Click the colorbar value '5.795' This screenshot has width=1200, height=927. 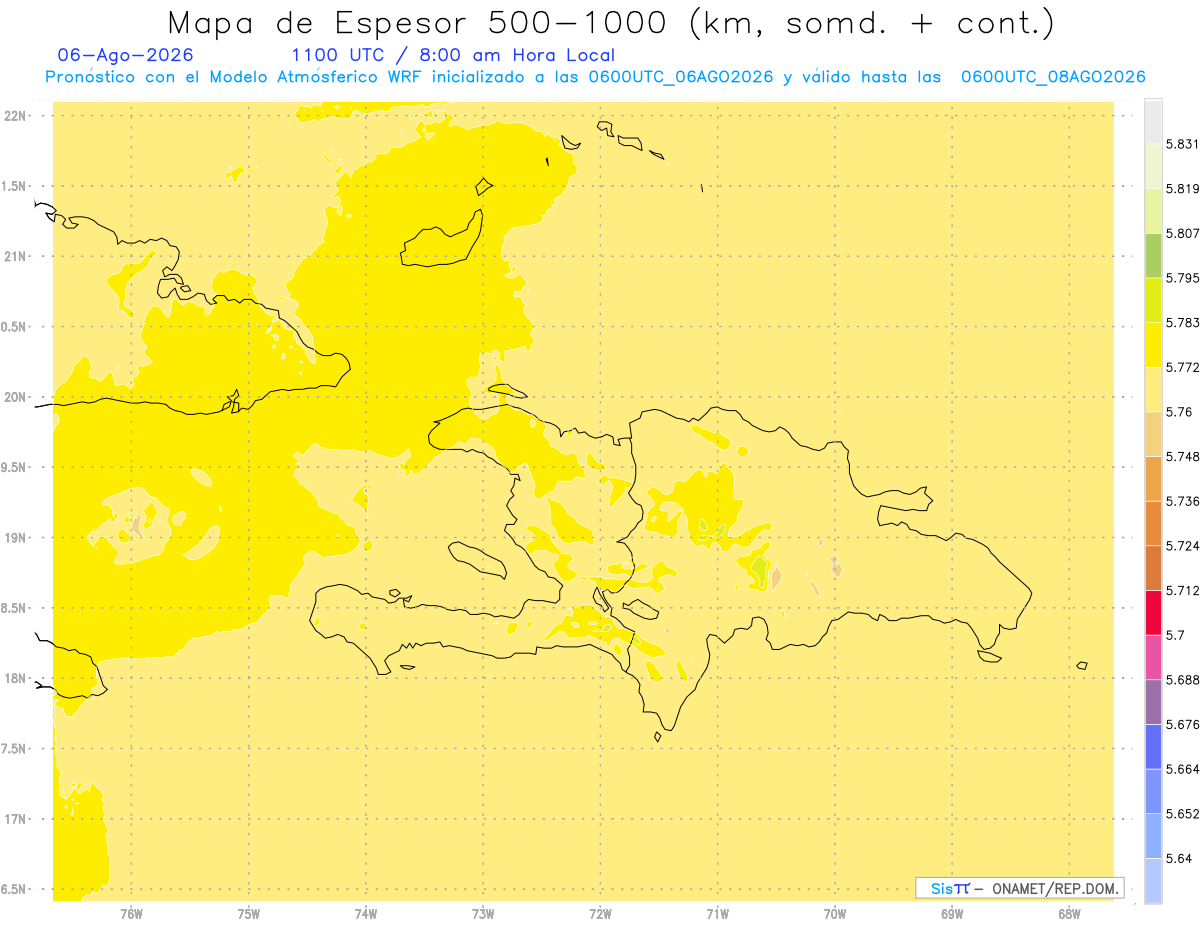1182,278
